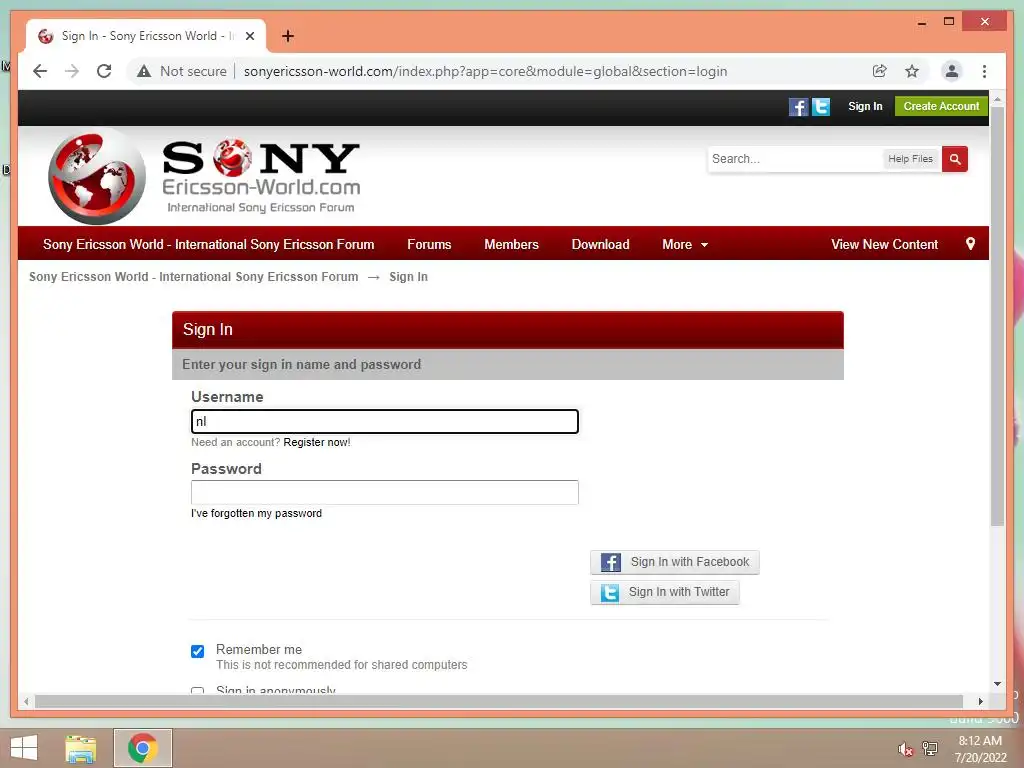Screen dimensions: 1024x768
Task: Click the Search text field
Action: pyautogui.click(x=795, y=159)
